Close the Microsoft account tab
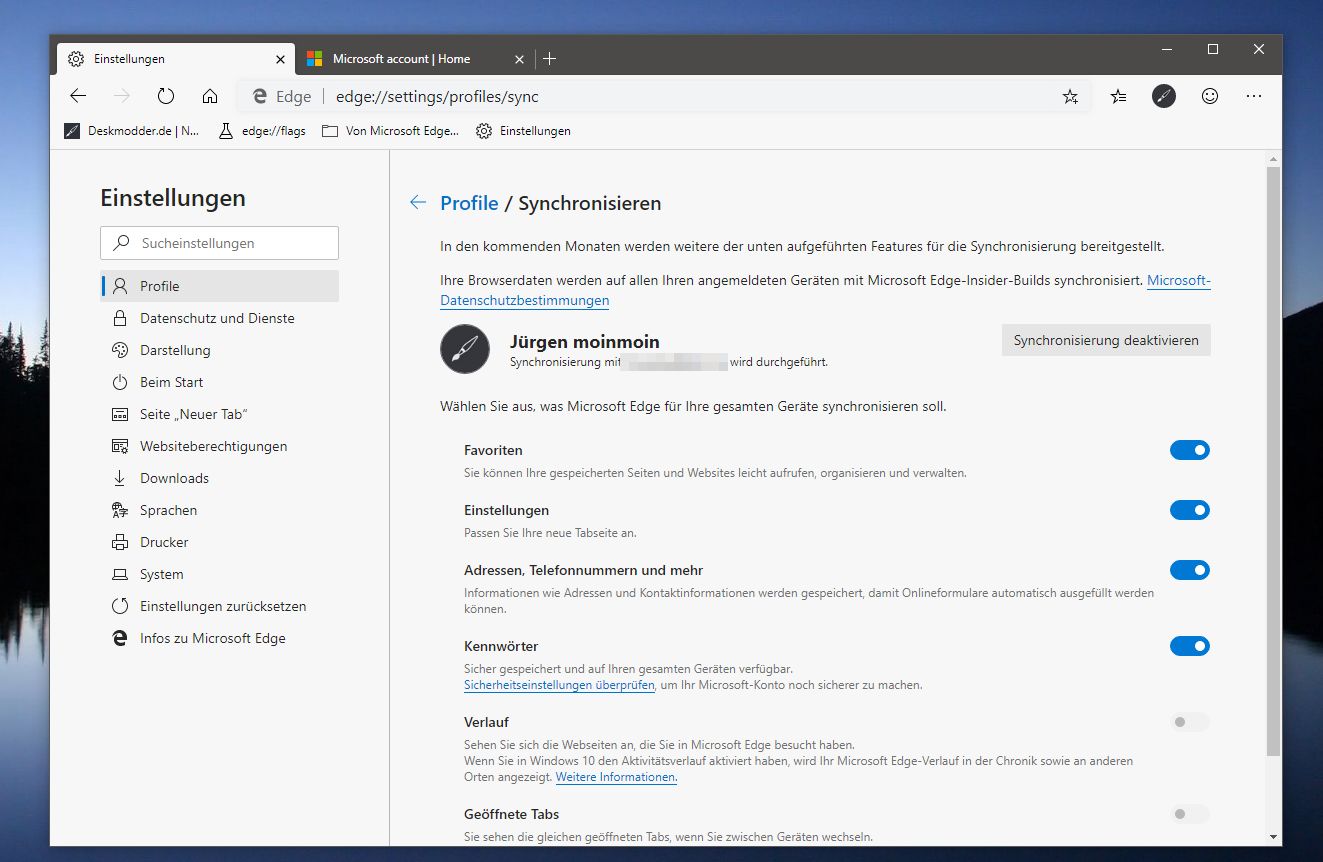This screenshot has width=1323, height=862. point(519,59)
